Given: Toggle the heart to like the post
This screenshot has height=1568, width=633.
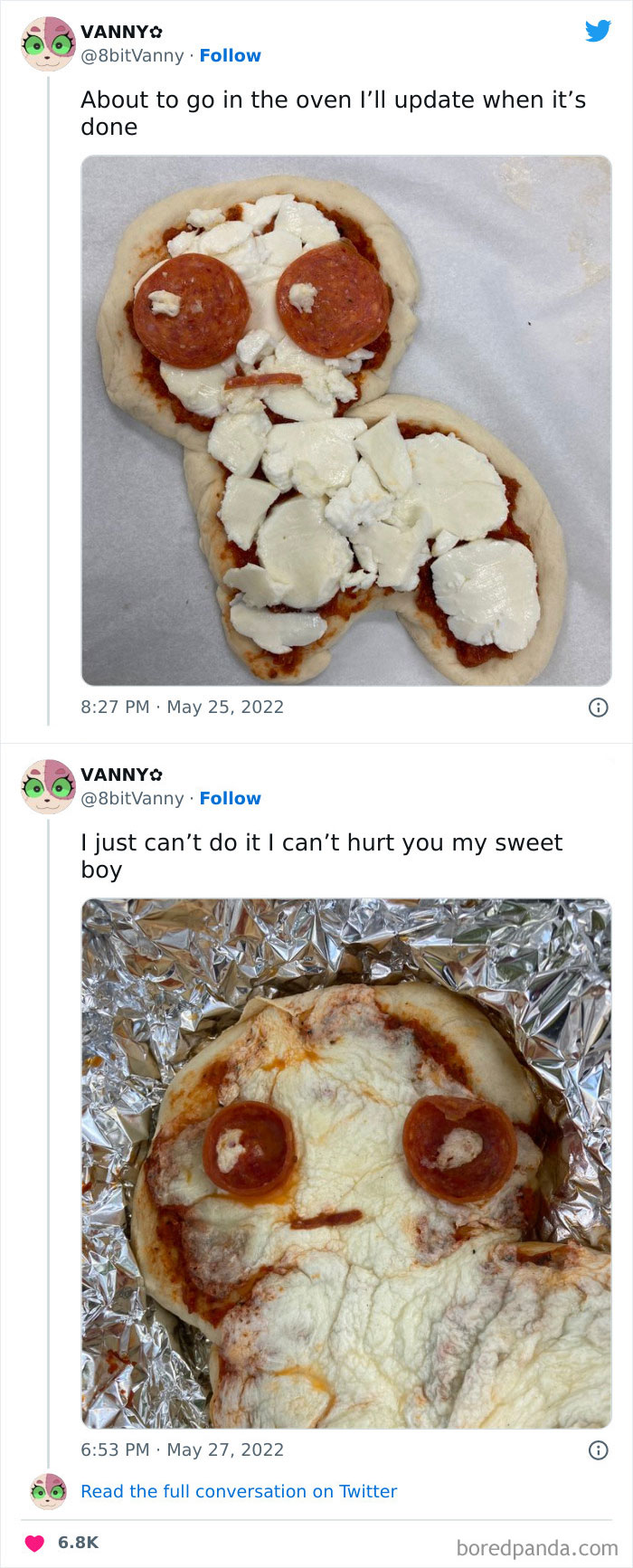Looking at the screenshot, I should [33, 1544].
